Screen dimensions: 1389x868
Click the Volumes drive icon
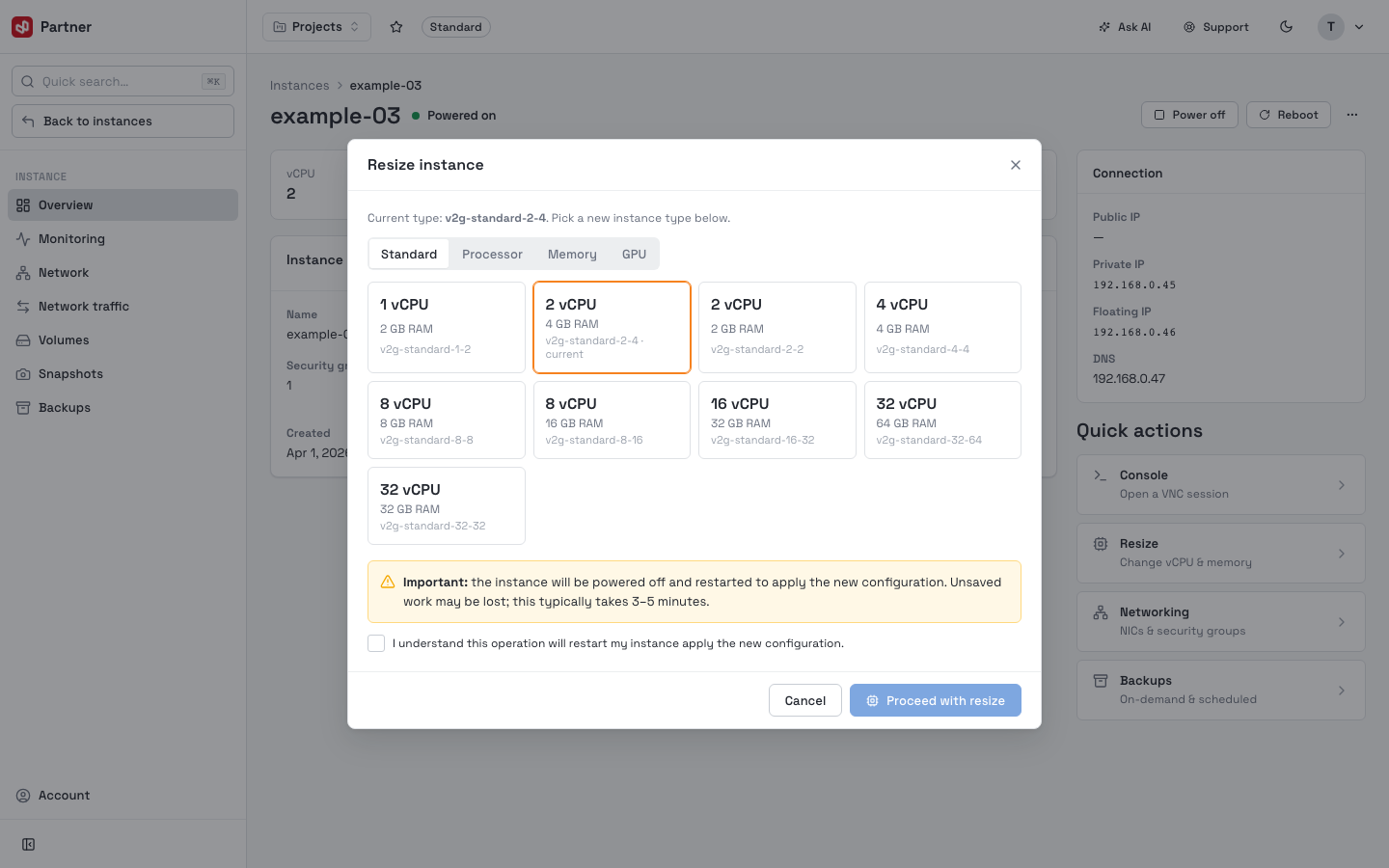(x=23, y=340)
